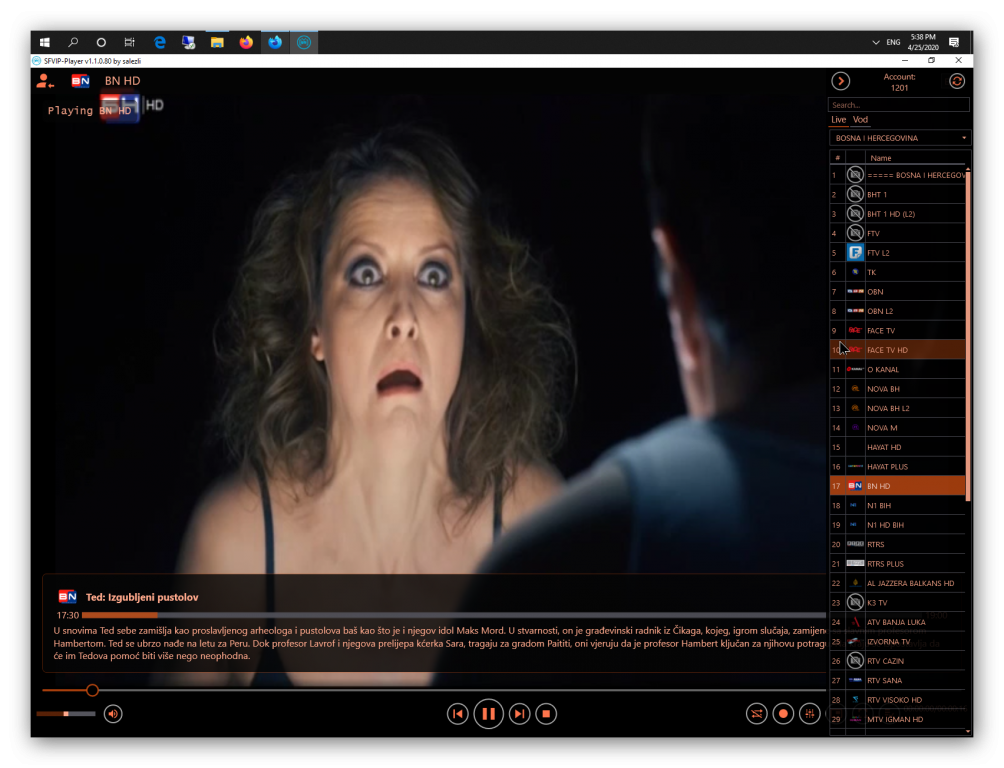
Task: Select channel RTV VISOKO HD
Action: (897, 699)
